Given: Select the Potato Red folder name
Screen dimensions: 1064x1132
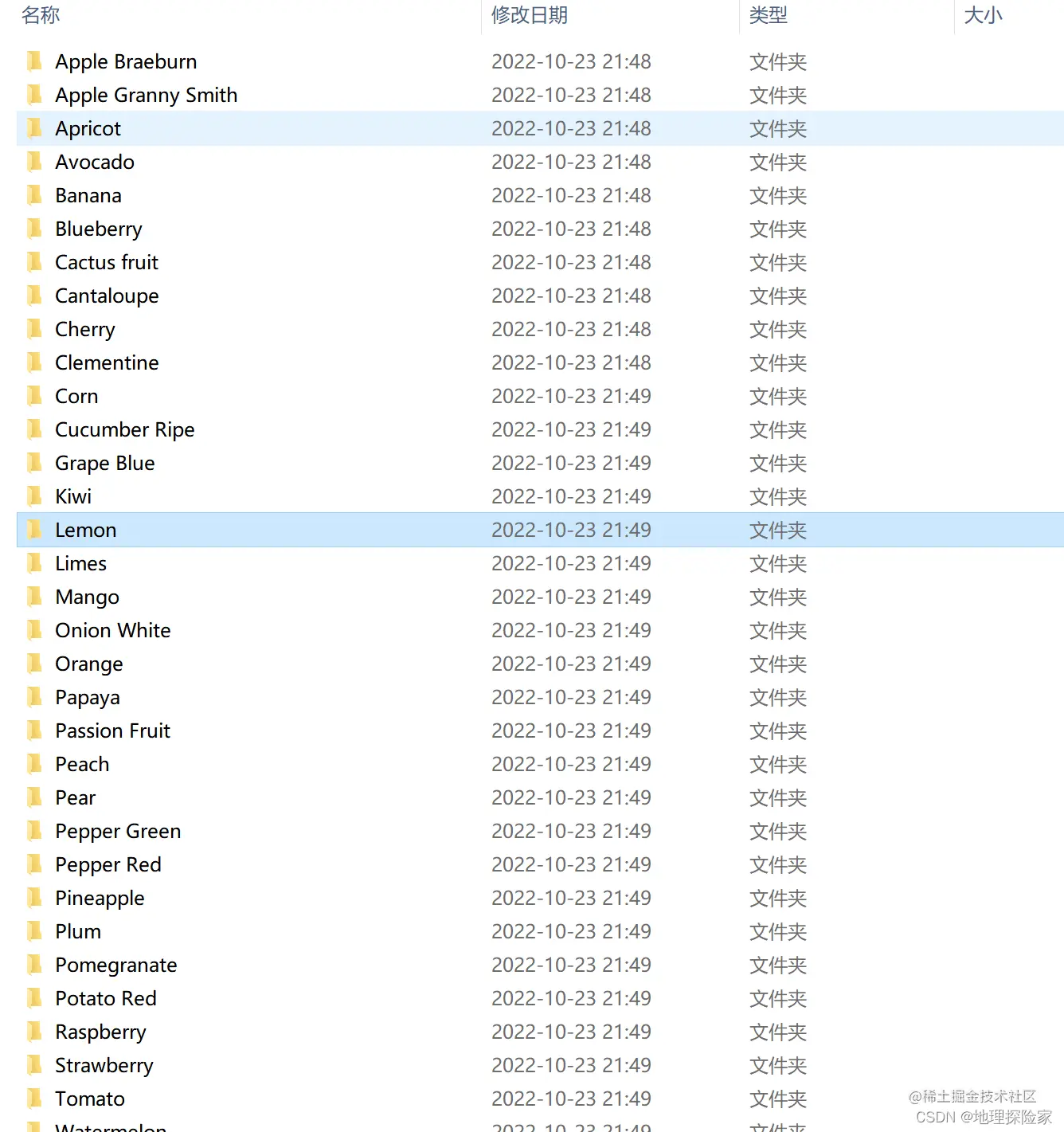Looking at the screenshot, I should (x=106, y=998).
